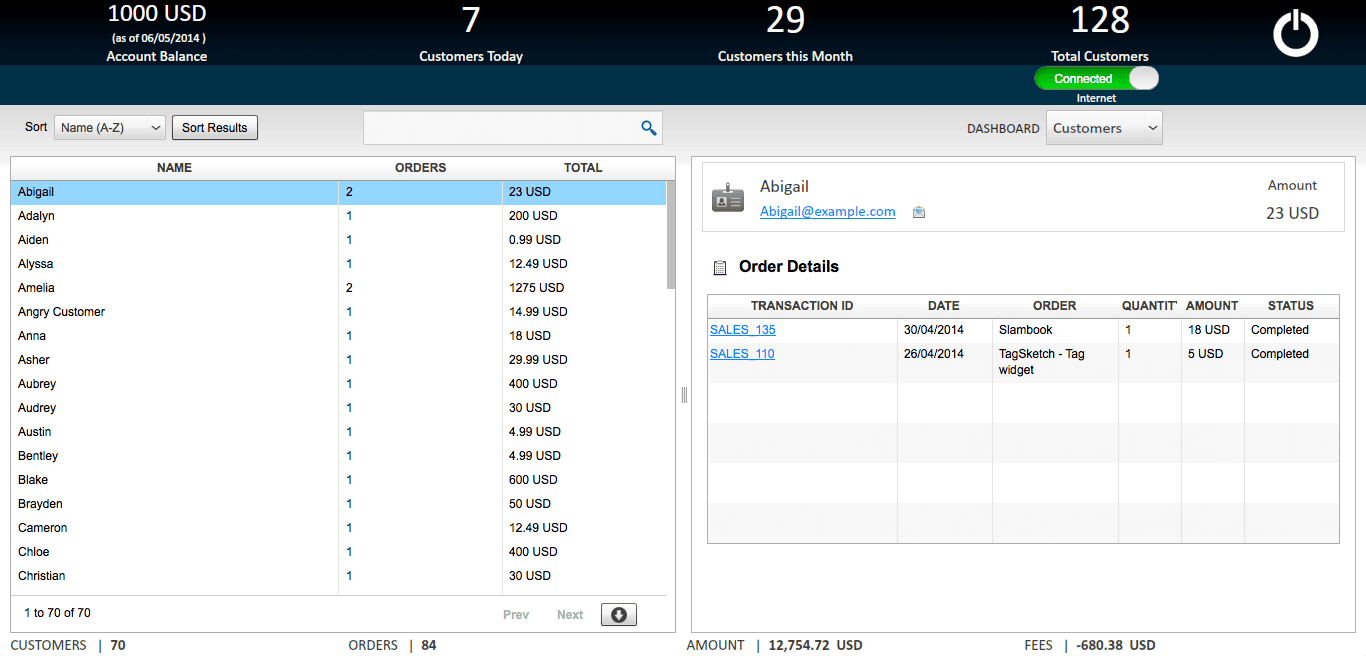Click the Sort Results button
Screen dimensions: 1366x656
[215, 128]
